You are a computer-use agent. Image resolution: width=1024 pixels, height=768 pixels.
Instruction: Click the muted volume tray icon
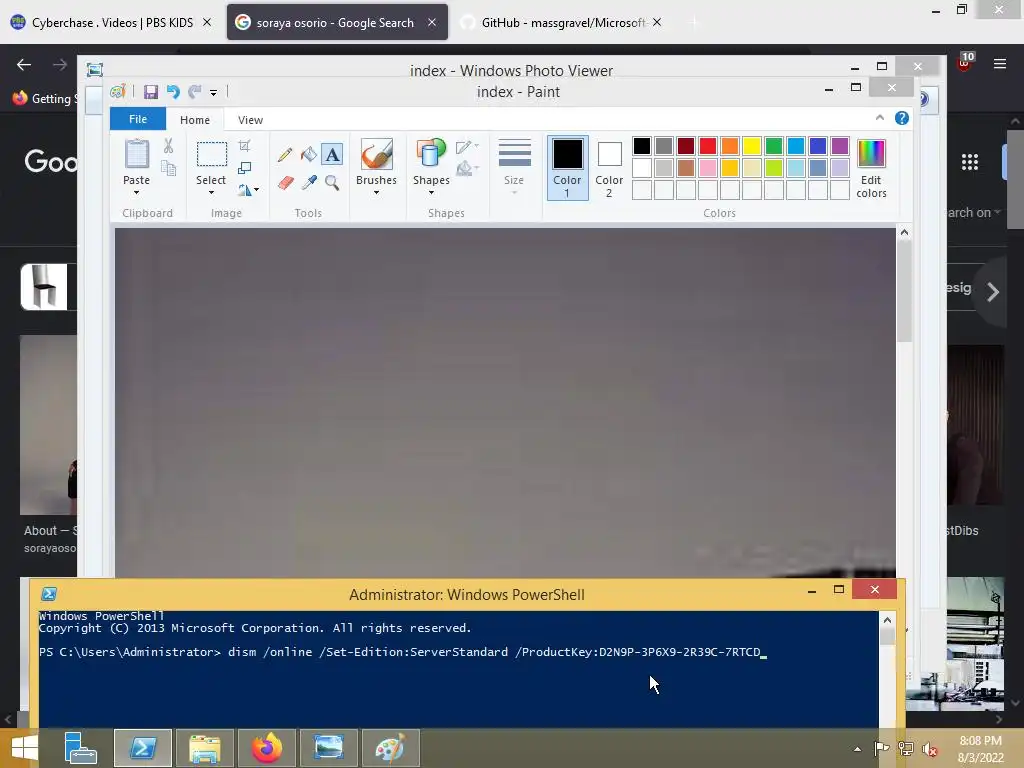point(930,749)
